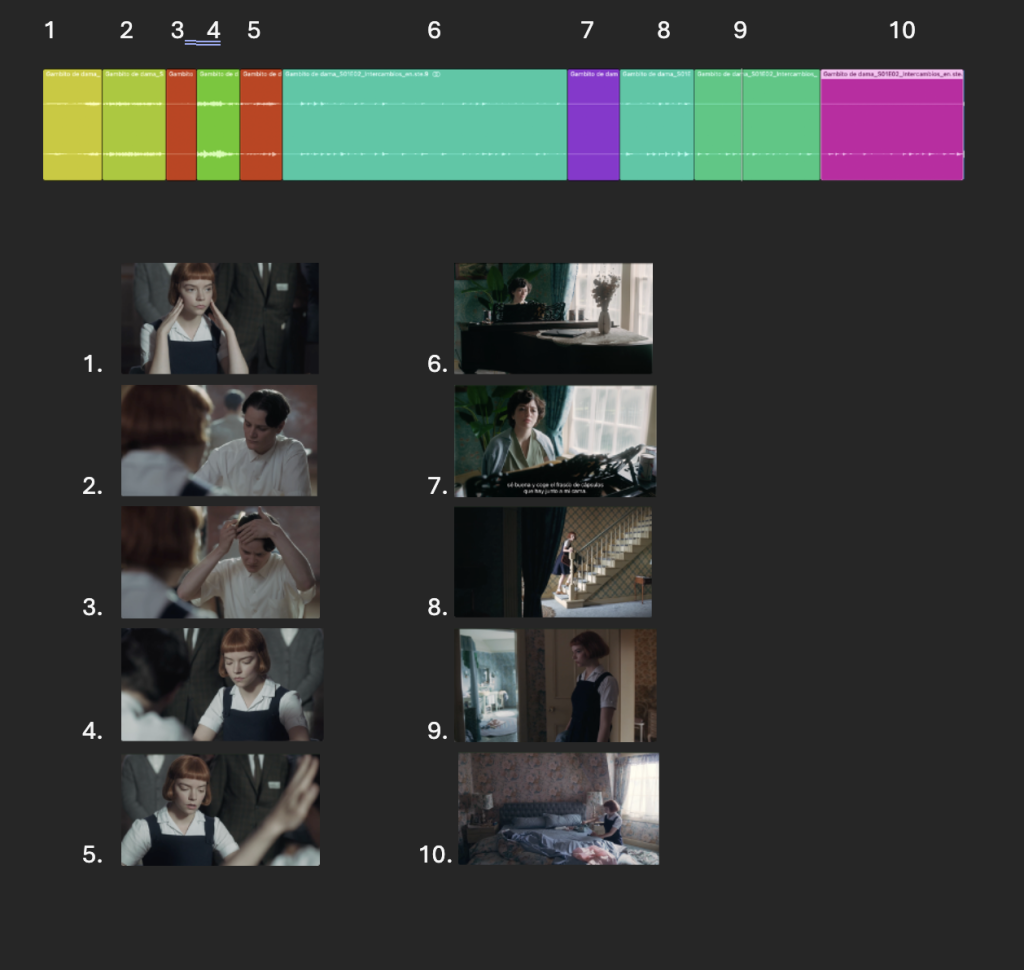Image resolution: width=1024 pixels, height=970 pixels.
Task: Select the lime-green clip numbered 2
Action: 134,124
